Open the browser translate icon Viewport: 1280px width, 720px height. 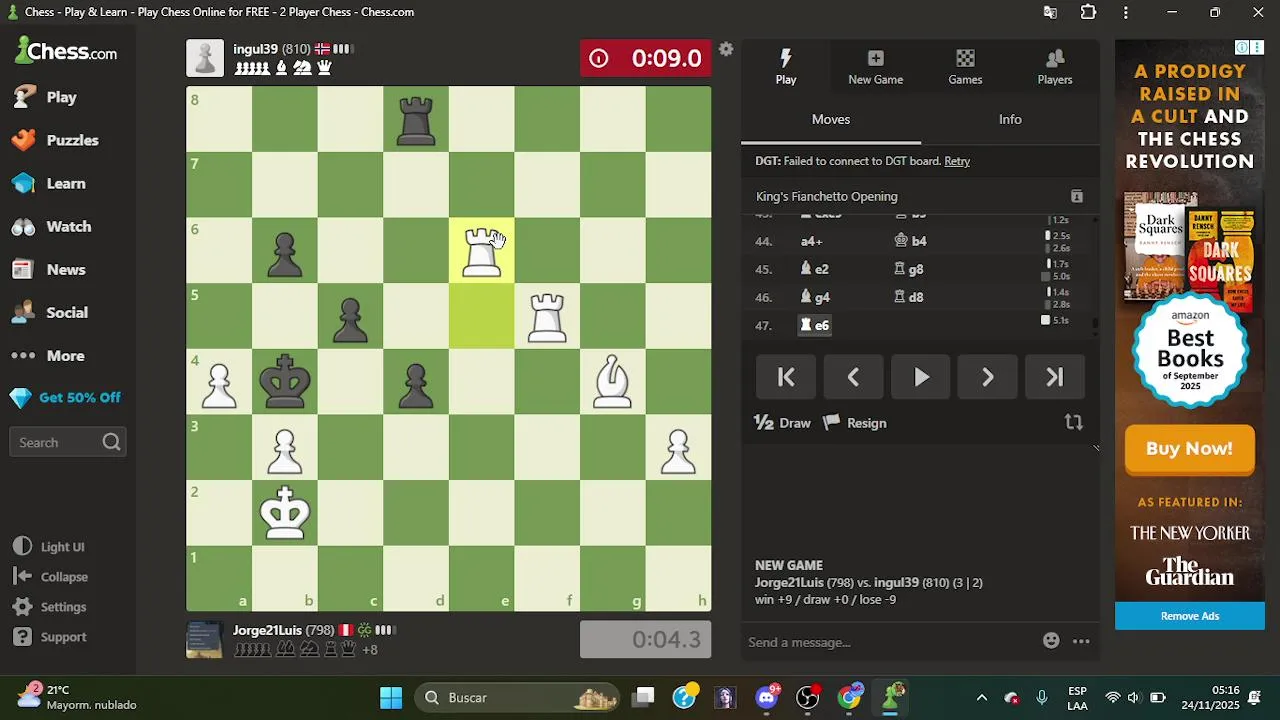(x=1050, y=13)
